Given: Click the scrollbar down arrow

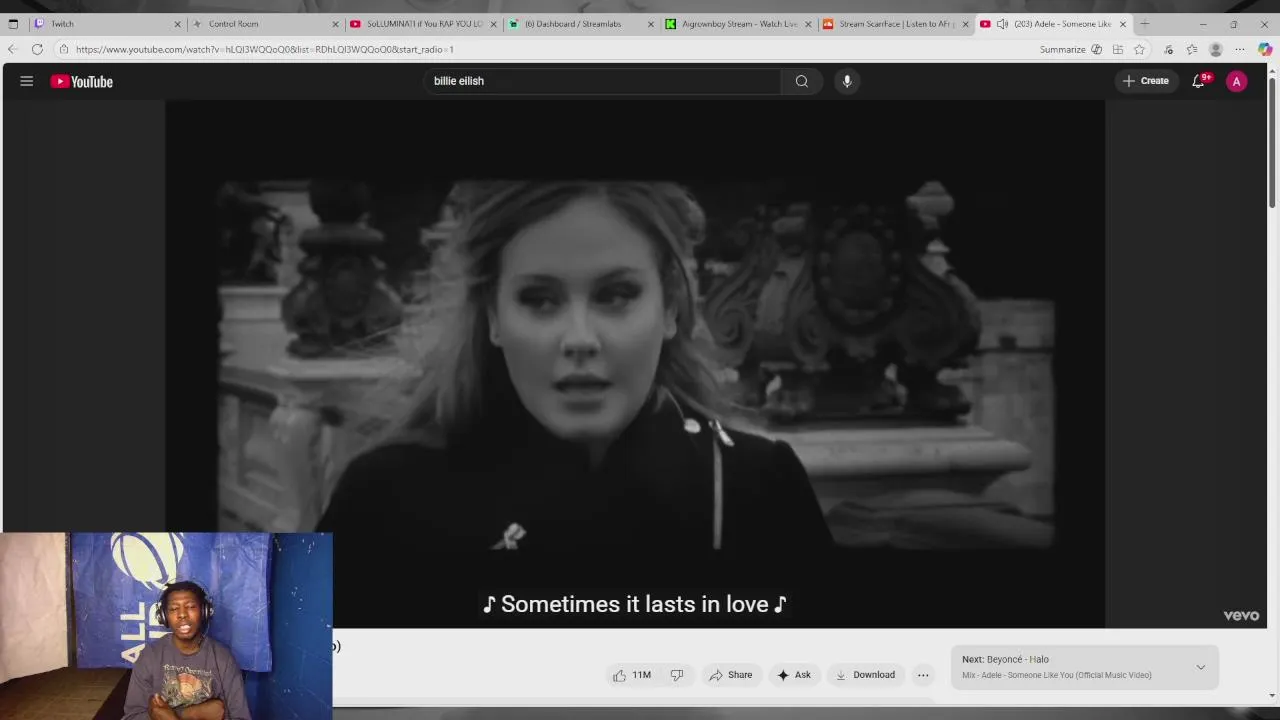Looking at the screenshot, I should click(x=1272, y=696).
